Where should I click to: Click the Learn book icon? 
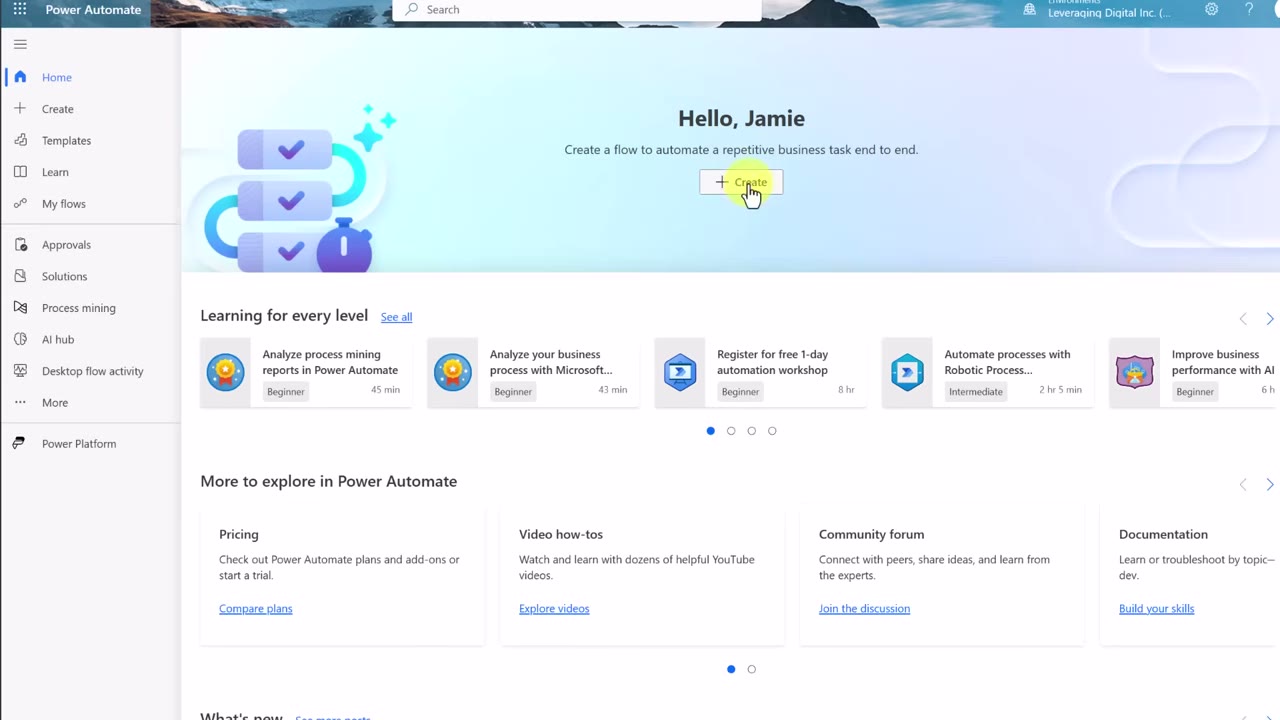(20, 172)
